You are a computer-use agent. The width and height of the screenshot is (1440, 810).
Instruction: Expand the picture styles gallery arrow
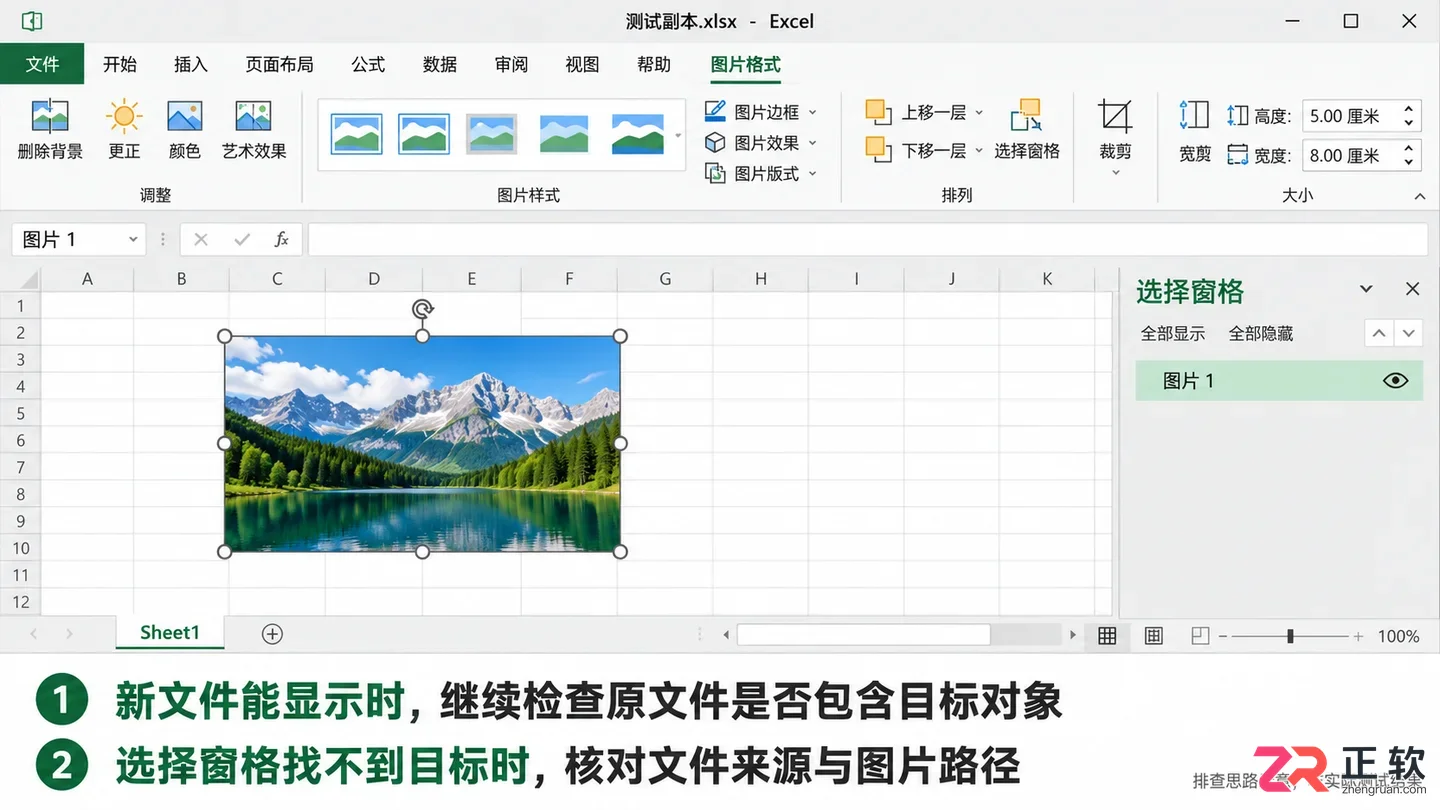(678, 135)
